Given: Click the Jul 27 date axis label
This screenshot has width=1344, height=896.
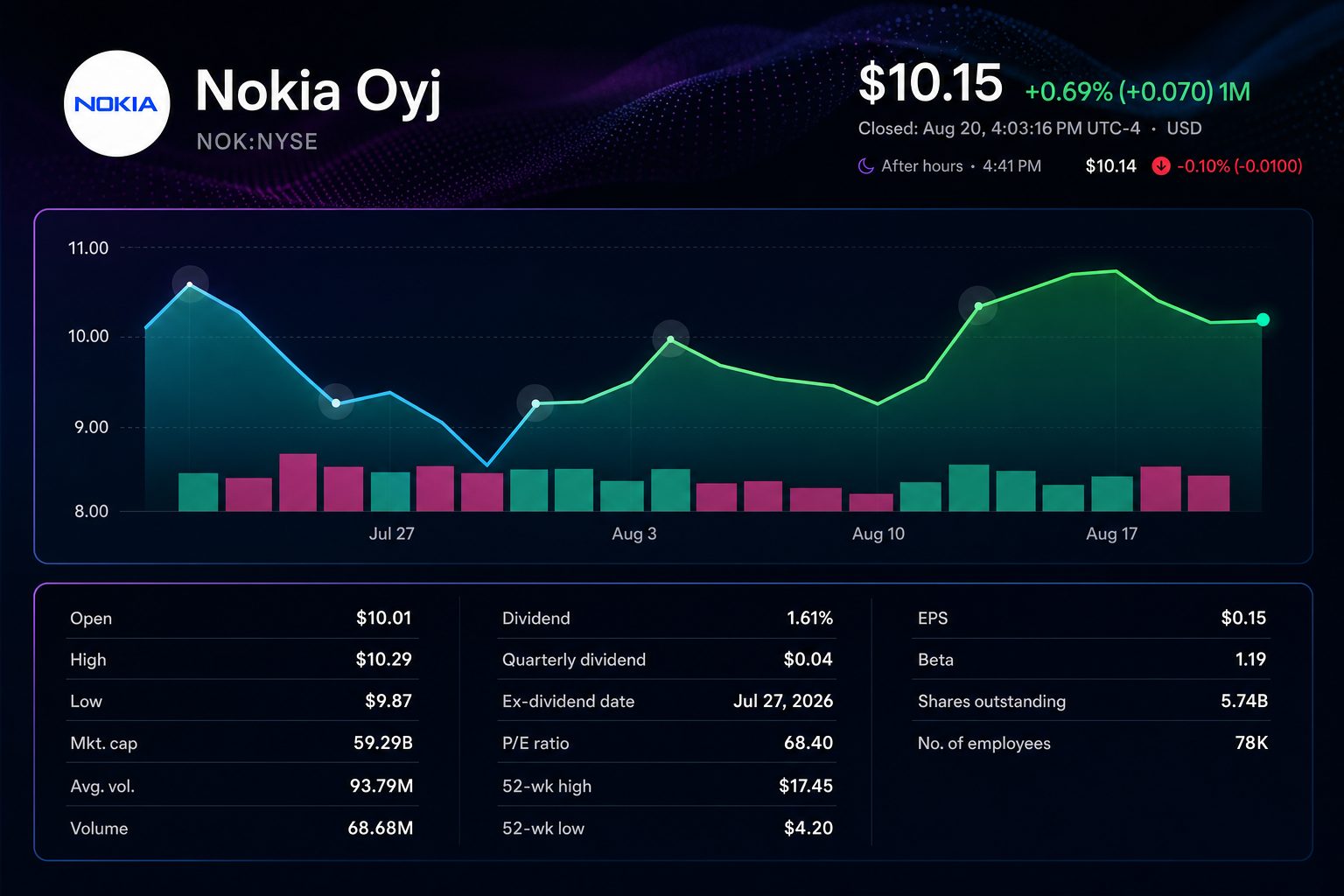Looking at the screenshot, I should [x=391, y=534].
